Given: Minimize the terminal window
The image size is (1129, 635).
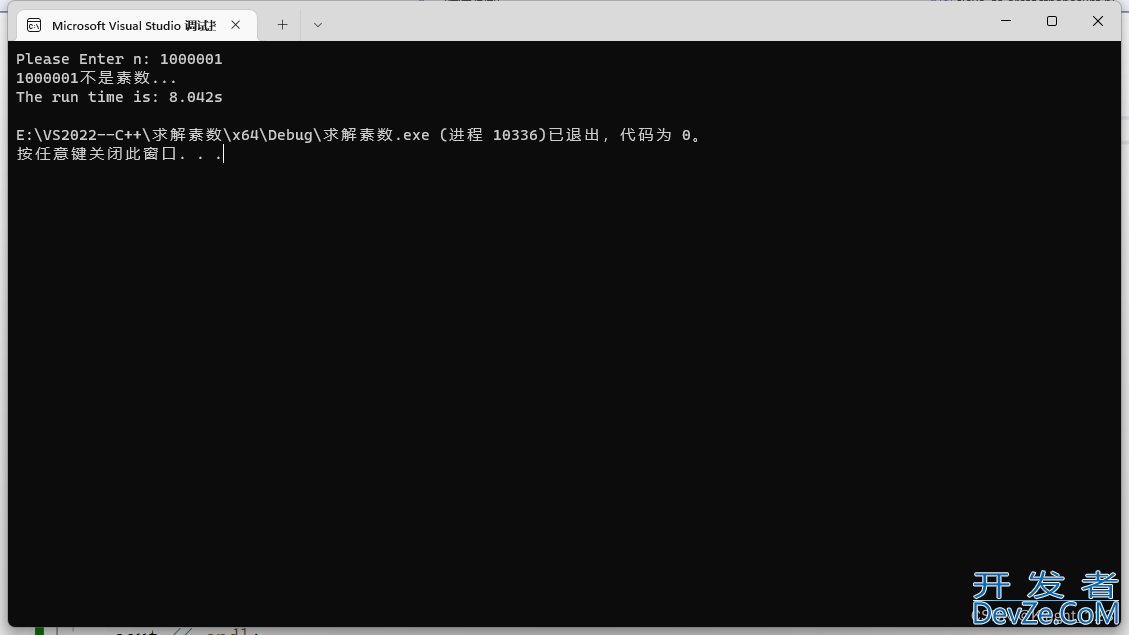Looking at the screenshot, I should coord(1006,21).
